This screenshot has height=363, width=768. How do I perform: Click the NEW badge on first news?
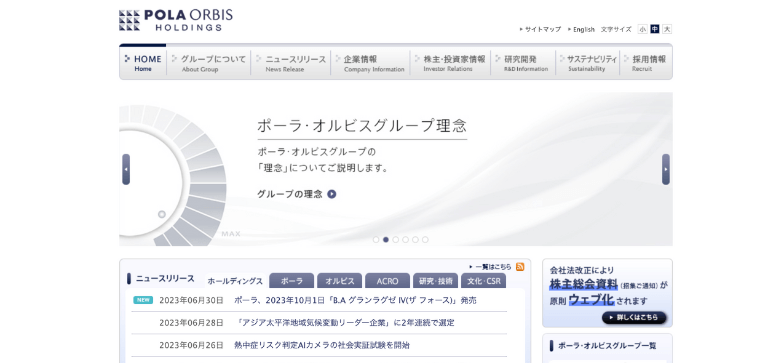[x=143, y=300]
